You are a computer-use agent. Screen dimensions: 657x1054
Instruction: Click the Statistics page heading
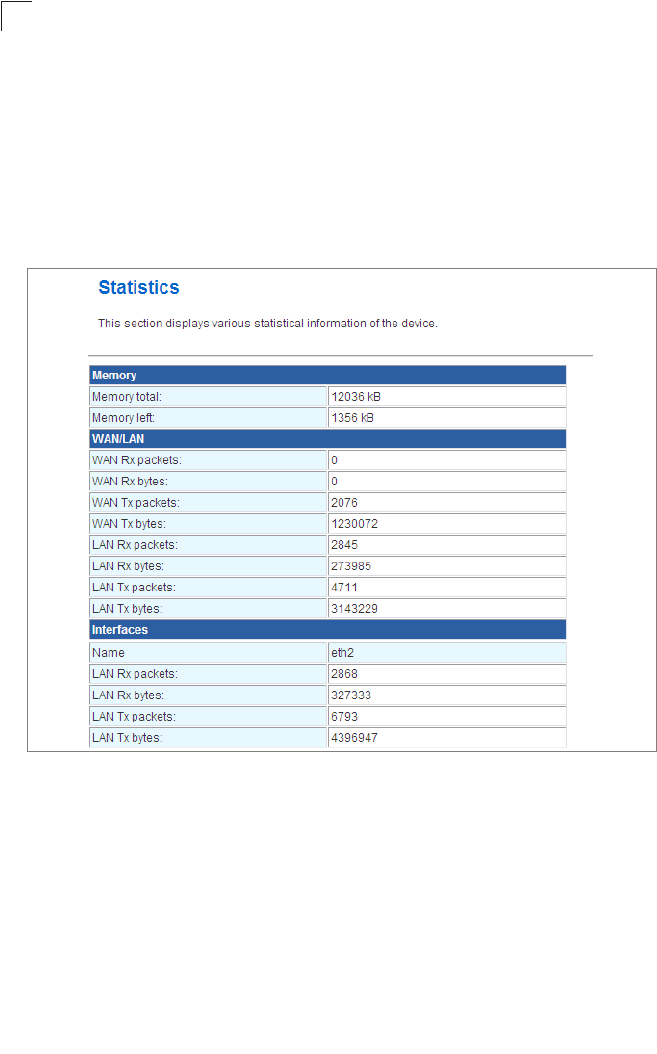tap(139, 288)
